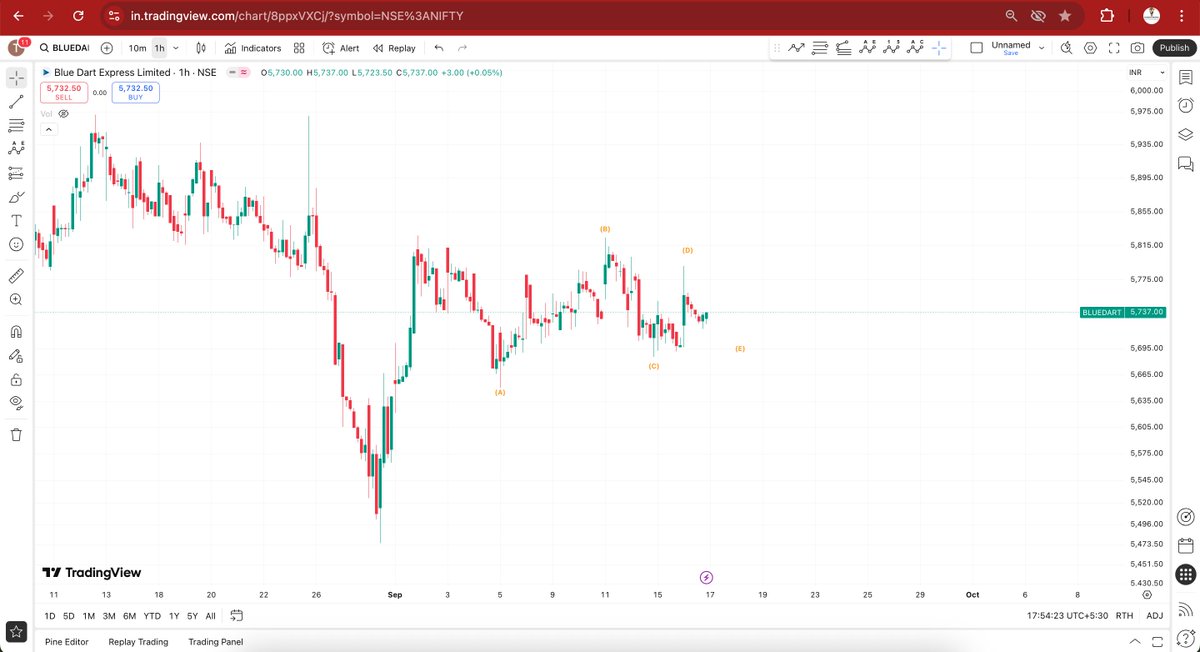Redo the chart action
Screen dimensions: 1200x652
point(462,48)
